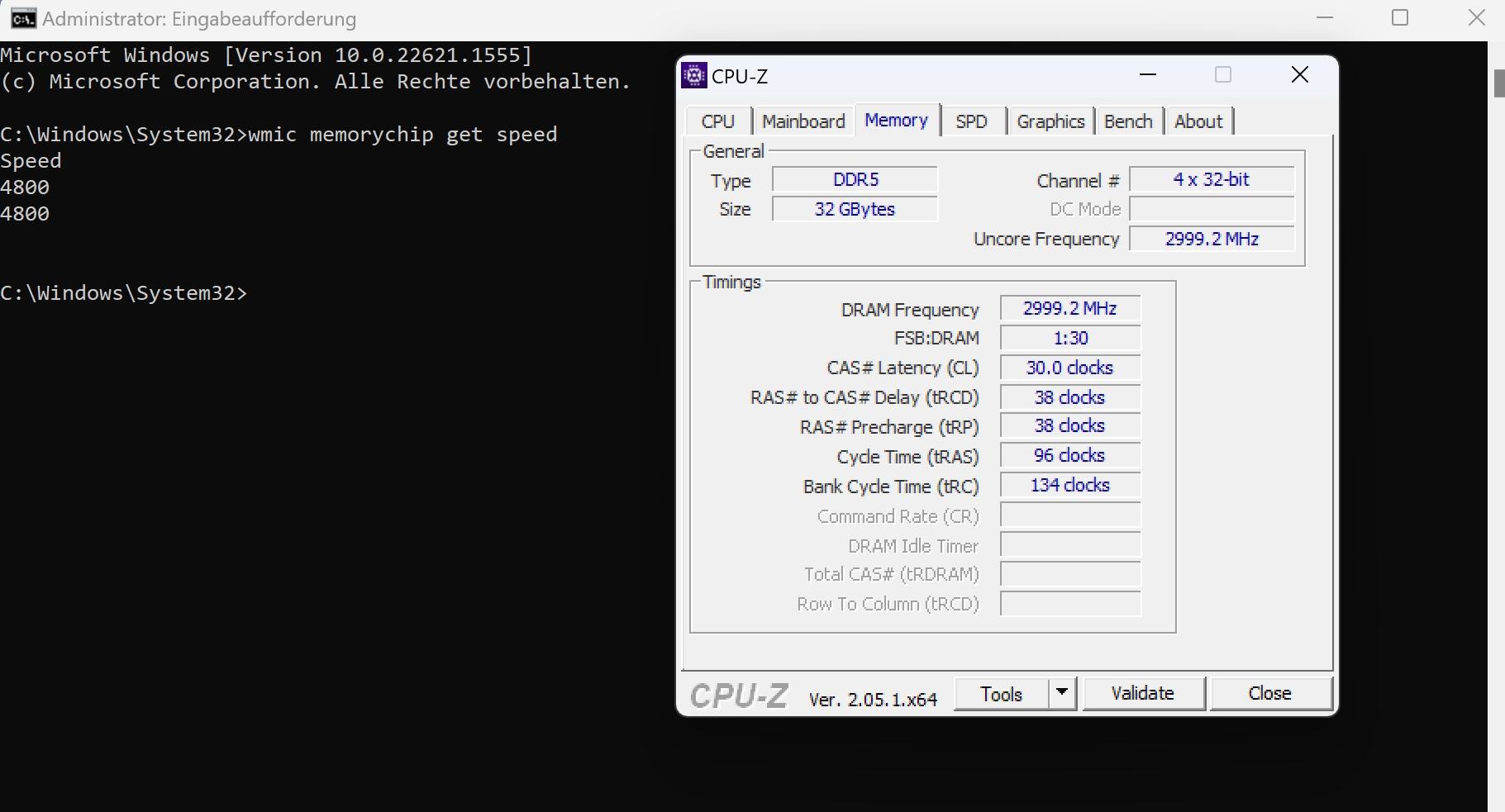Minimize the Command Prompt window
1505x812 pixels.
1325,18
